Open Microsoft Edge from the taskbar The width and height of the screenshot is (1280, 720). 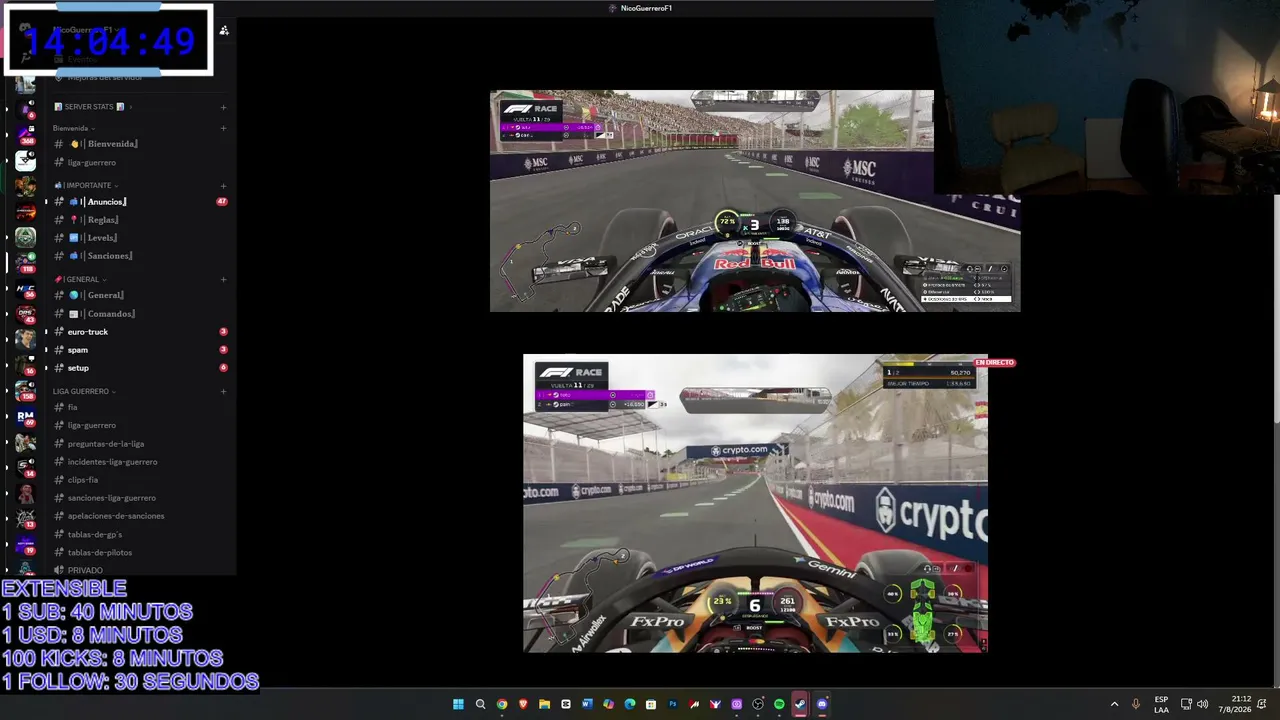click(x=630, y=704)
